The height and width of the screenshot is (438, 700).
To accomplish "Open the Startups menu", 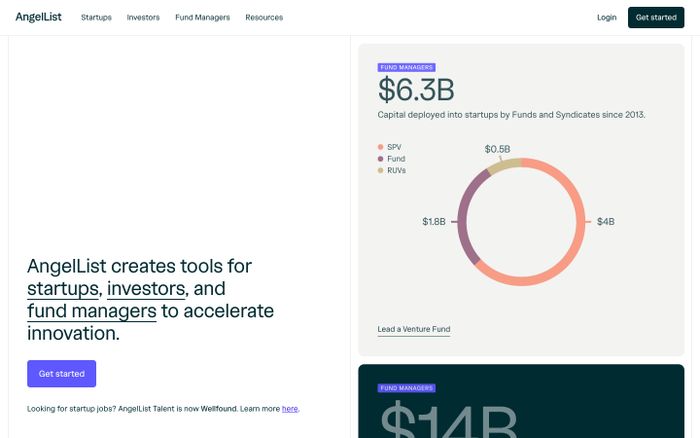I will [x=96, y=18].
